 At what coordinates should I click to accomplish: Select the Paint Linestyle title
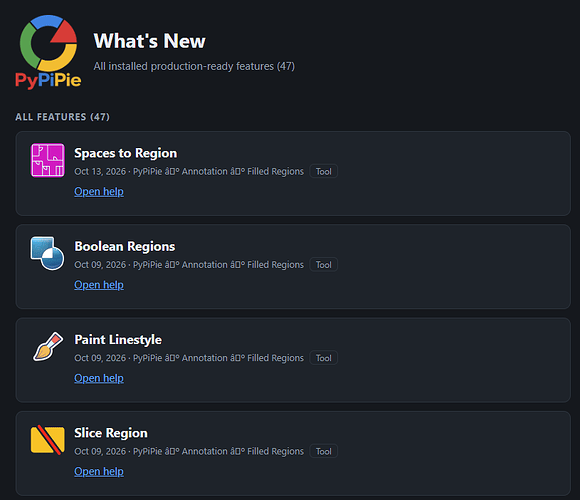point(118,339)
